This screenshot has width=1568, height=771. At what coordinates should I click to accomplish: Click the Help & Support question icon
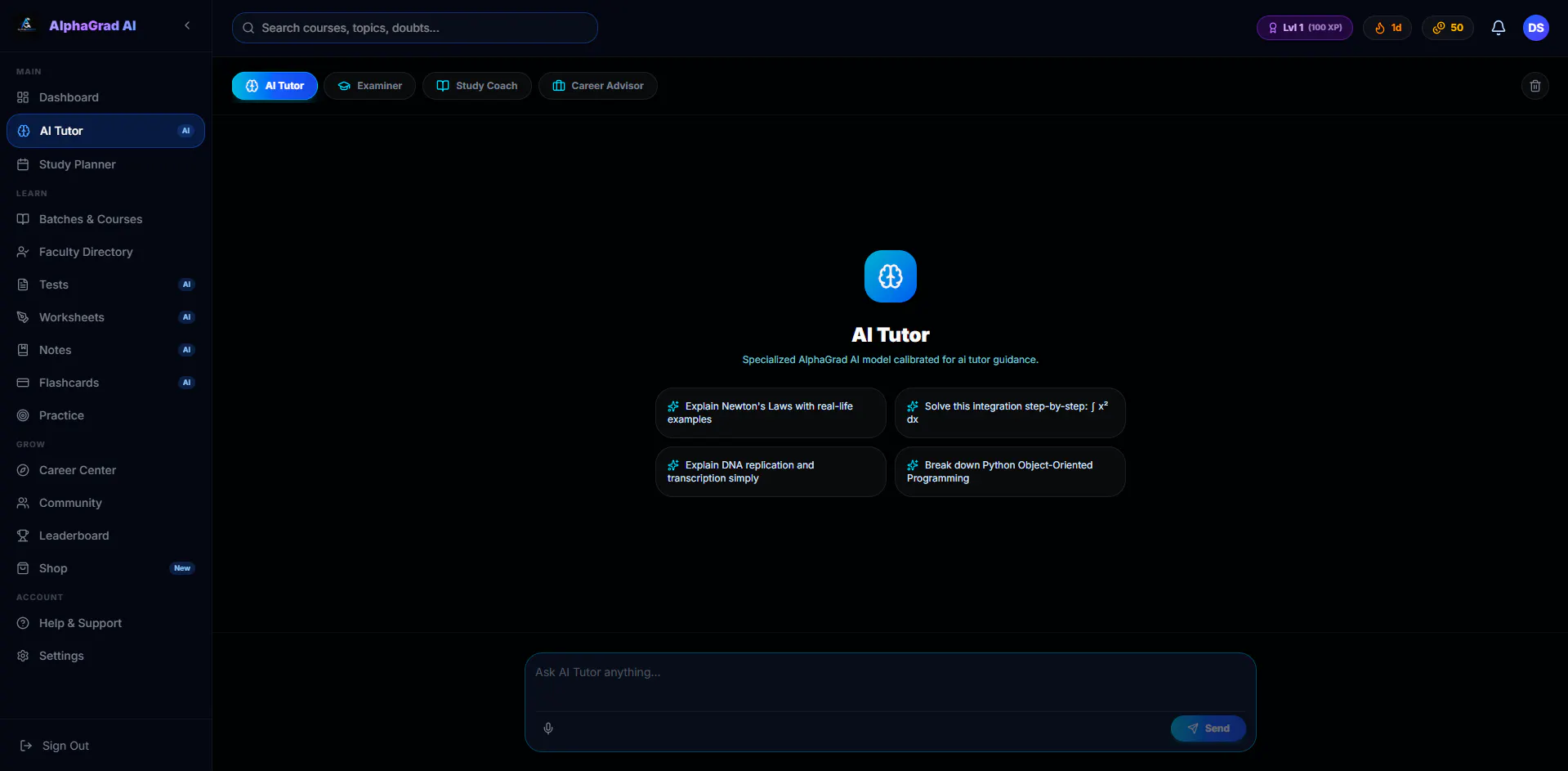pyautogui.click(x=23, y=623)
